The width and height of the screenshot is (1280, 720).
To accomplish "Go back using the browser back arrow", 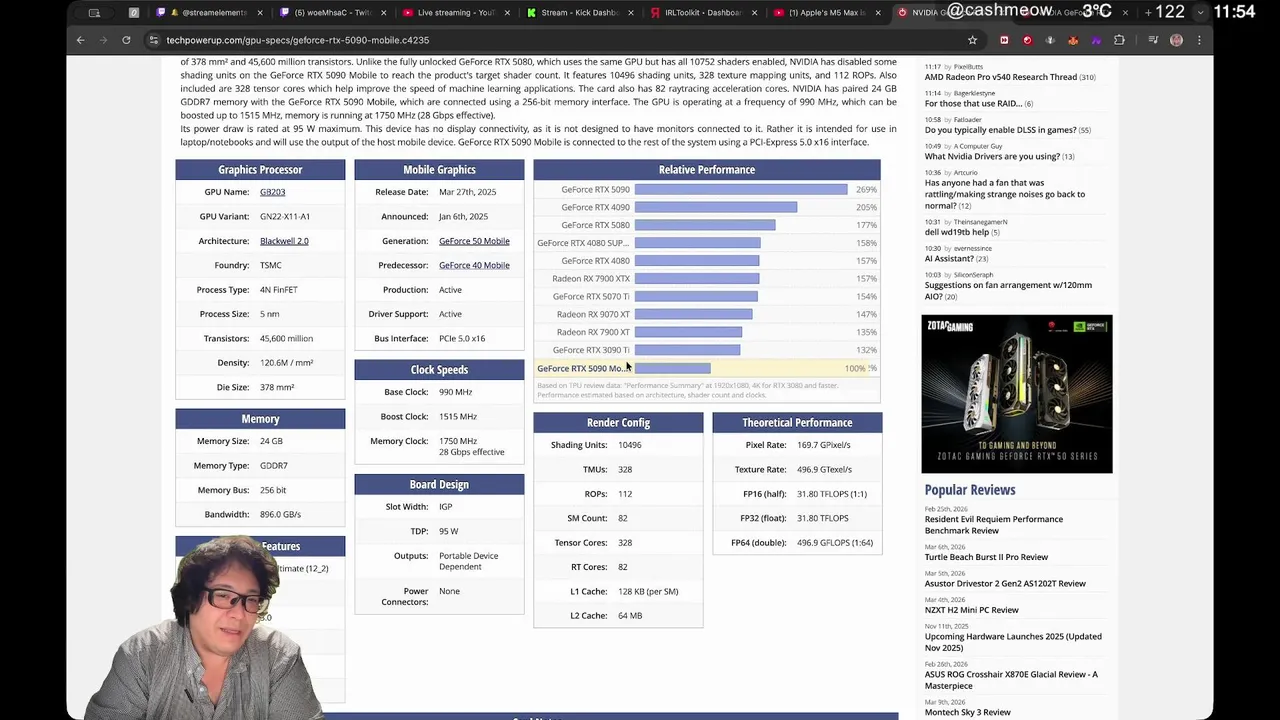I will 81,40.
